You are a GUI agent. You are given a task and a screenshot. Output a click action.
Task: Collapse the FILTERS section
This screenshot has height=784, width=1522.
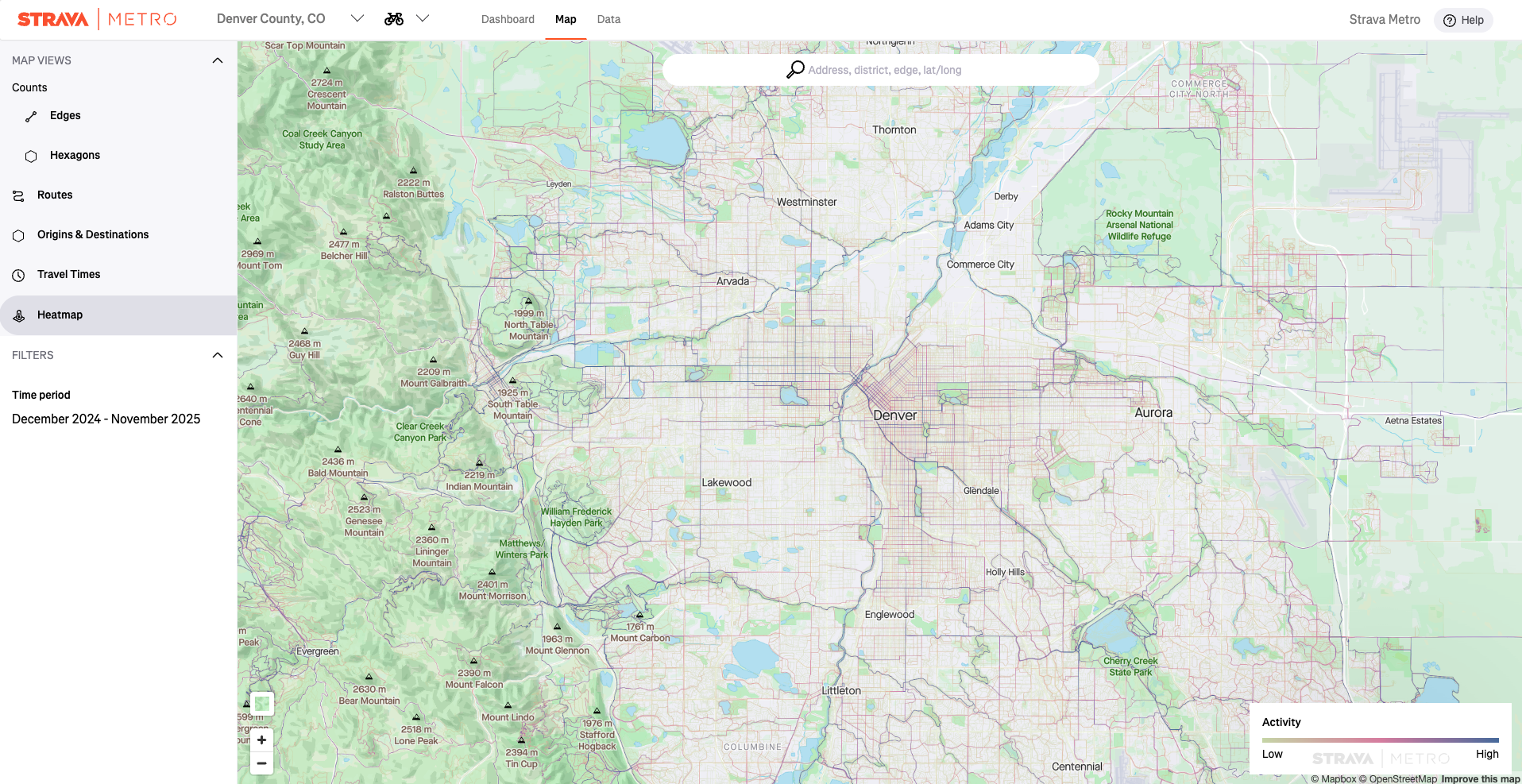218,355
